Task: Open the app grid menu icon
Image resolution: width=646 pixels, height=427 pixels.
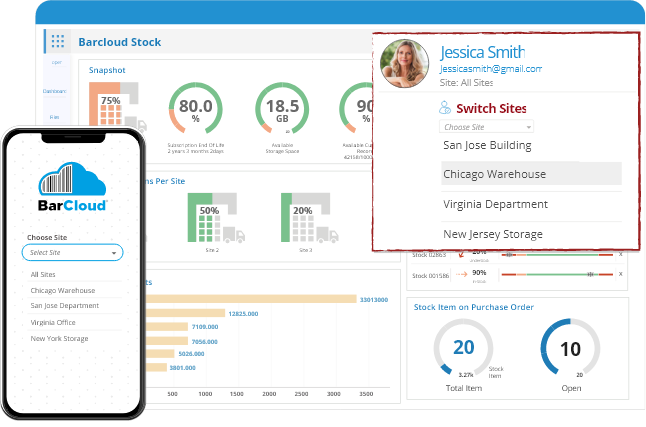Action: [58, 41]
